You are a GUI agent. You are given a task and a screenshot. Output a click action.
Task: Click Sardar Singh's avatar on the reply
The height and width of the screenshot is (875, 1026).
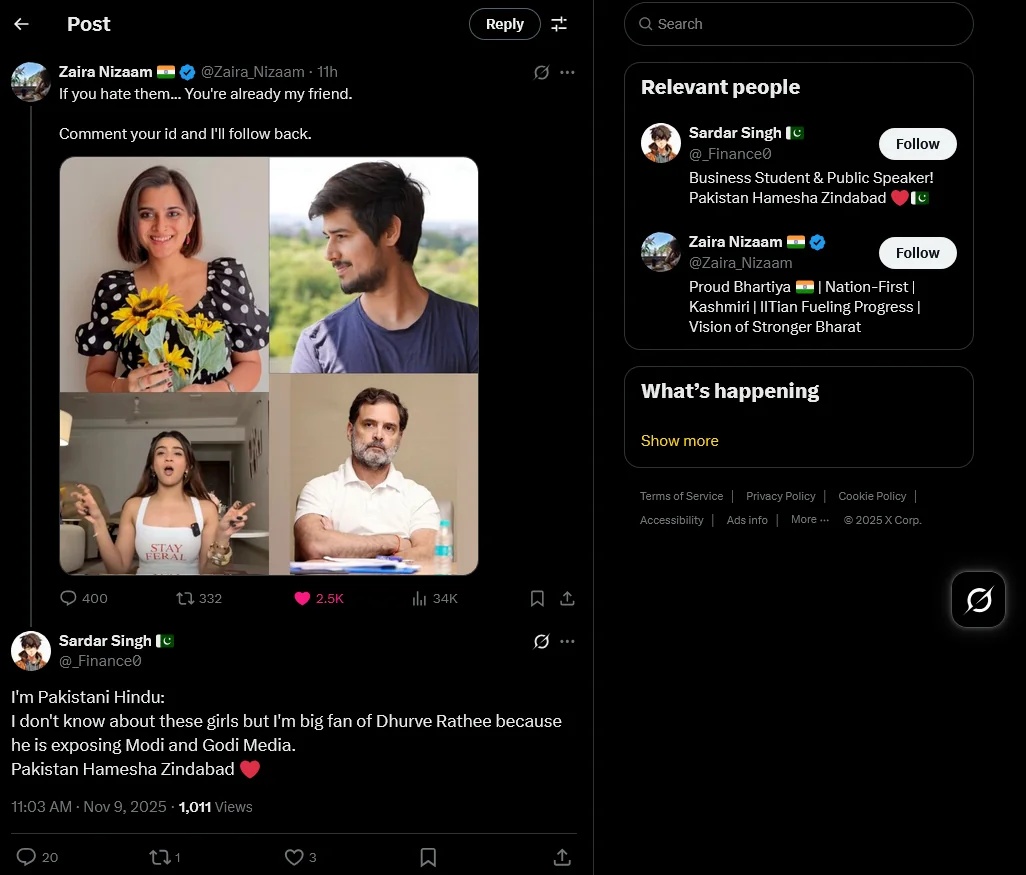pyautogui.click(x=31, y=651)
